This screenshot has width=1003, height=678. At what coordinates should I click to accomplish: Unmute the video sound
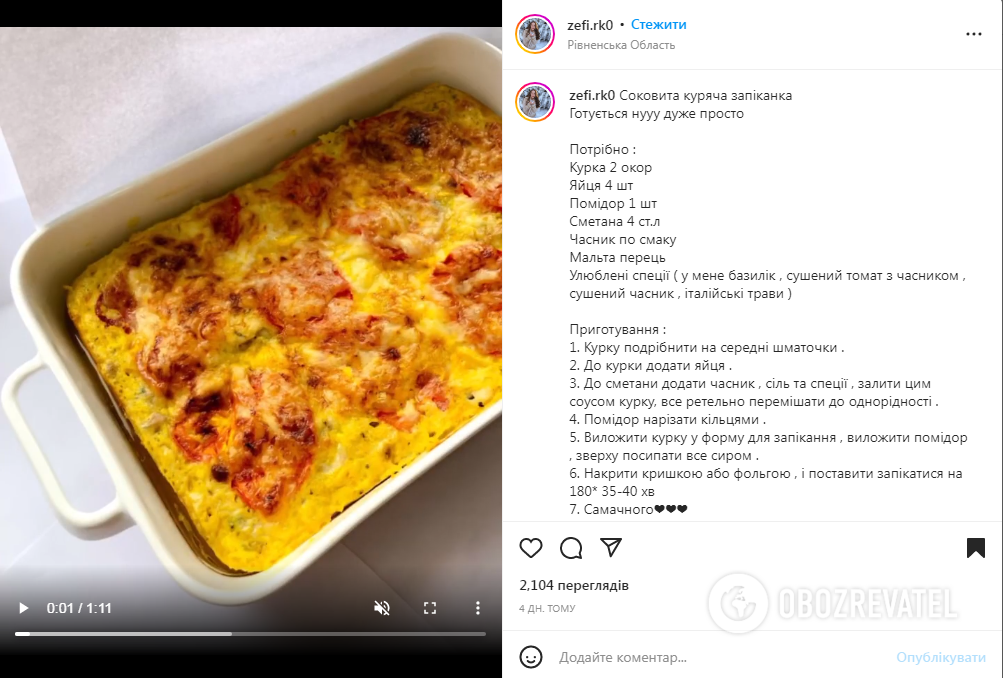click(x=382, y=608)
